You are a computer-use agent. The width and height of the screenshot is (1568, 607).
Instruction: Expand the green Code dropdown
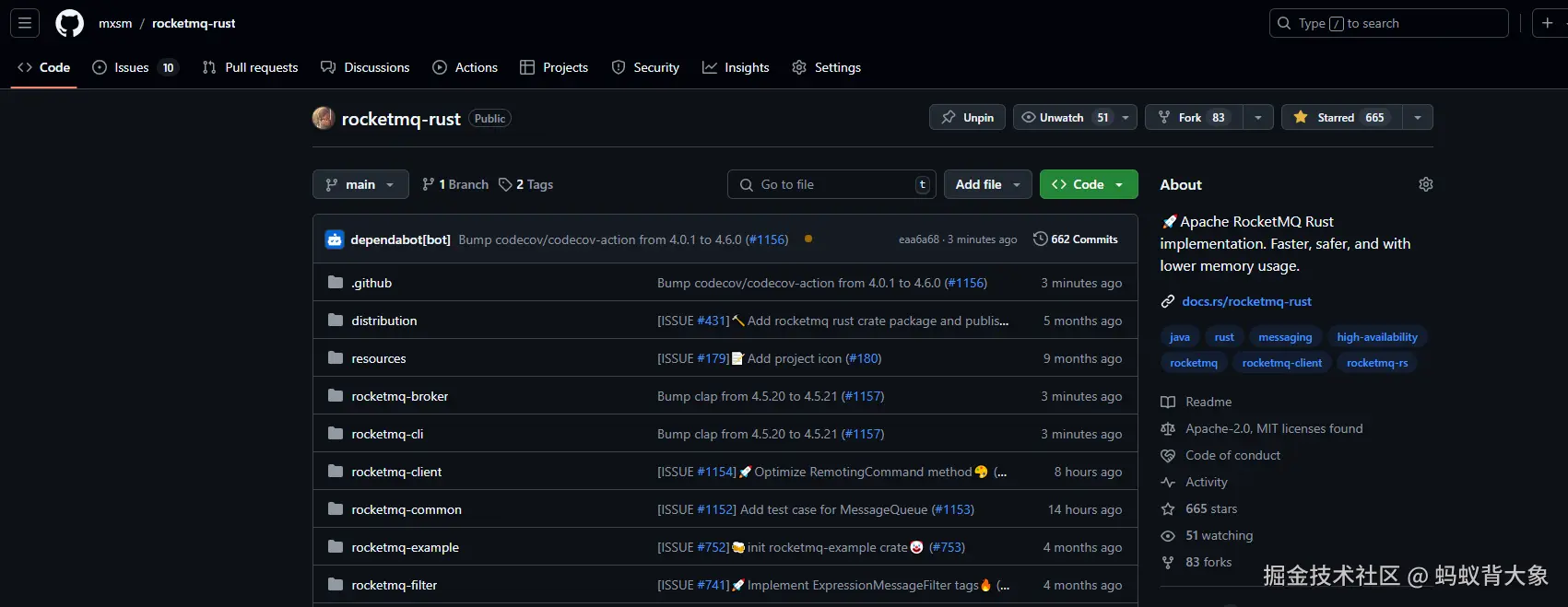coord(1088,184)
